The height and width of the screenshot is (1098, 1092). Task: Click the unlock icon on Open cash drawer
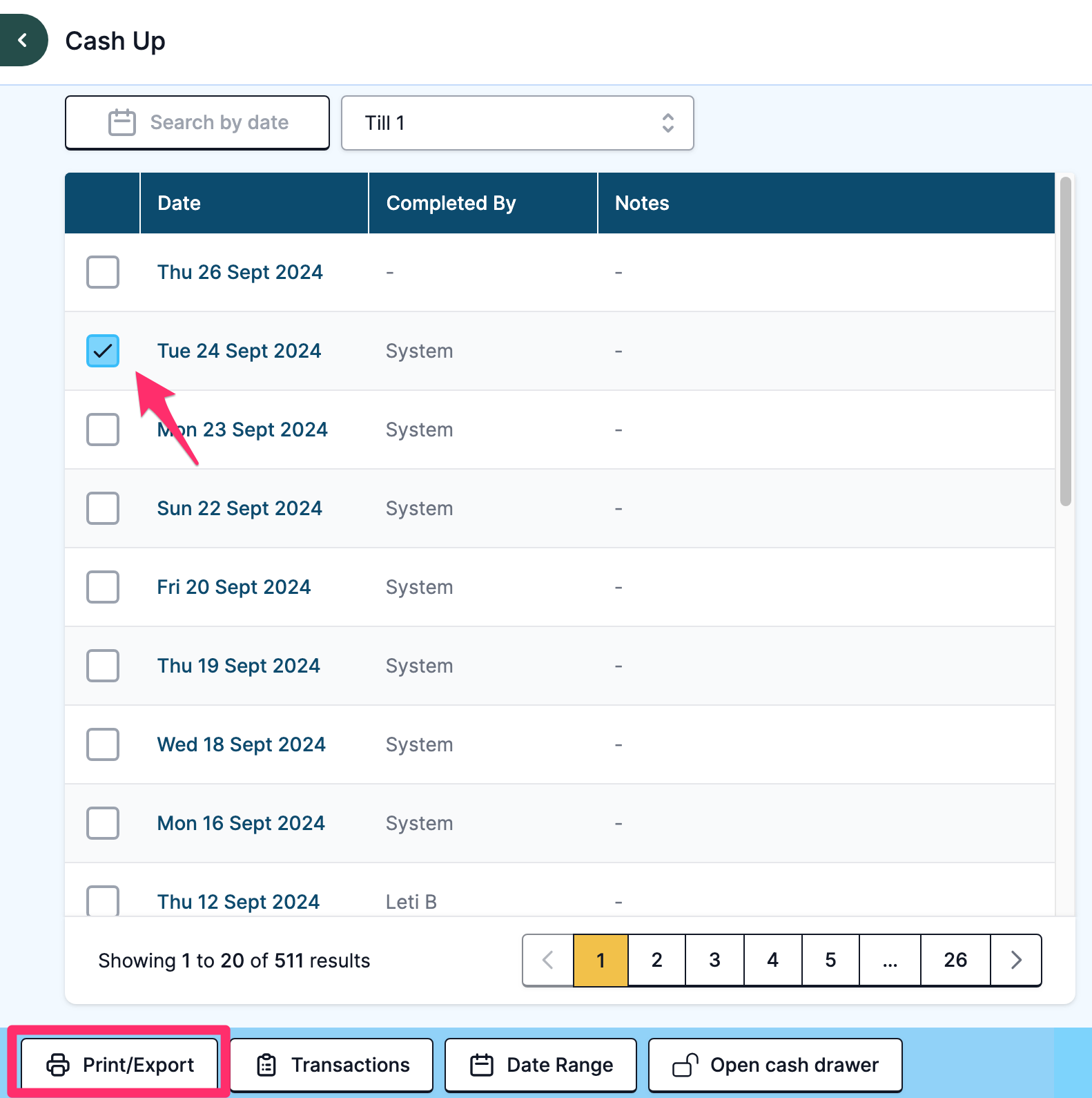685,1065
